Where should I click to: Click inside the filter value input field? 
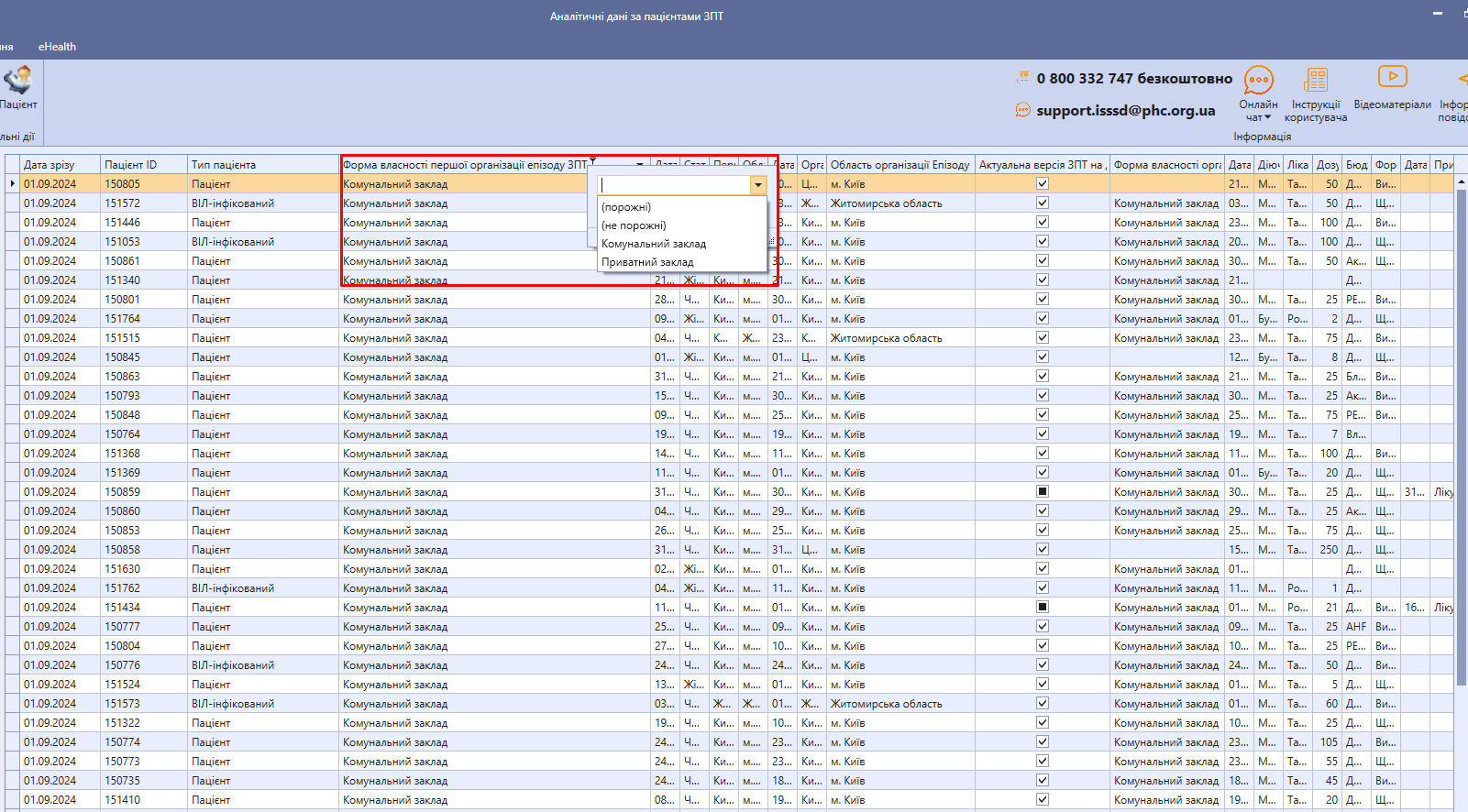(x=675, y=185)
